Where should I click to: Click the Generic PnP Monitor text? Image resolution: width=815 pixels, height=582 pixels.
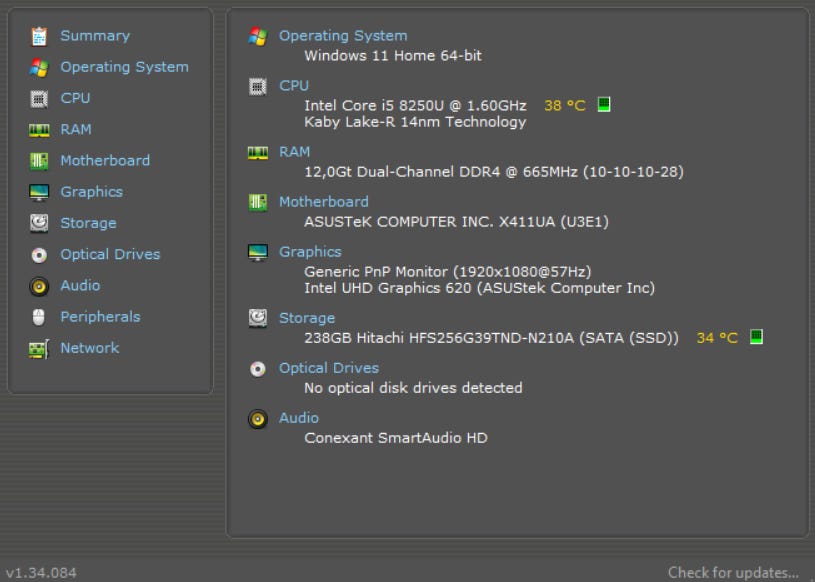coord(448,272)
